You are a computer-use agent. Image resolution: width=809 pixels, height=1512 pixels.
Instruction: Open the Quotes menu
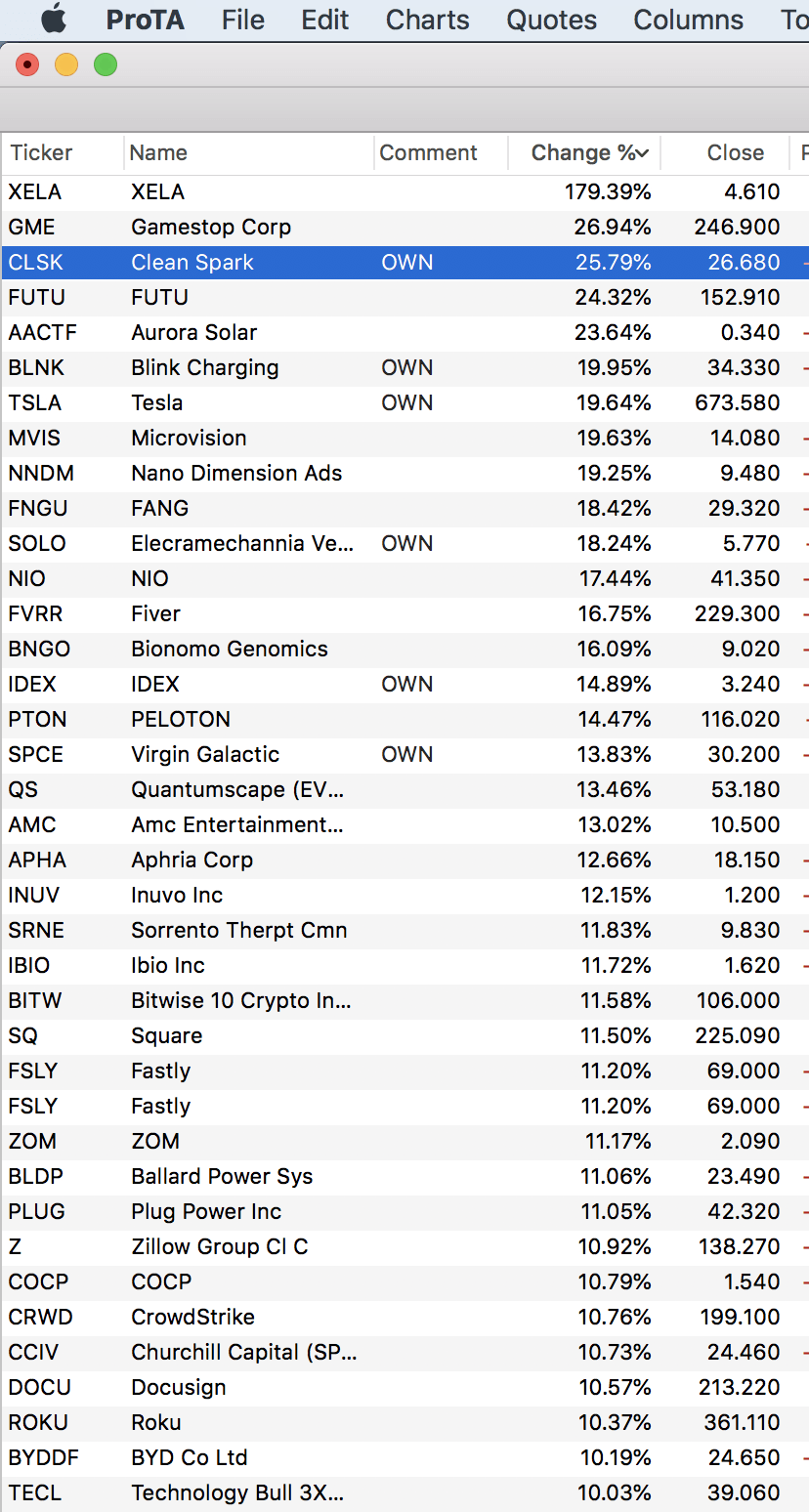[551, 20]
